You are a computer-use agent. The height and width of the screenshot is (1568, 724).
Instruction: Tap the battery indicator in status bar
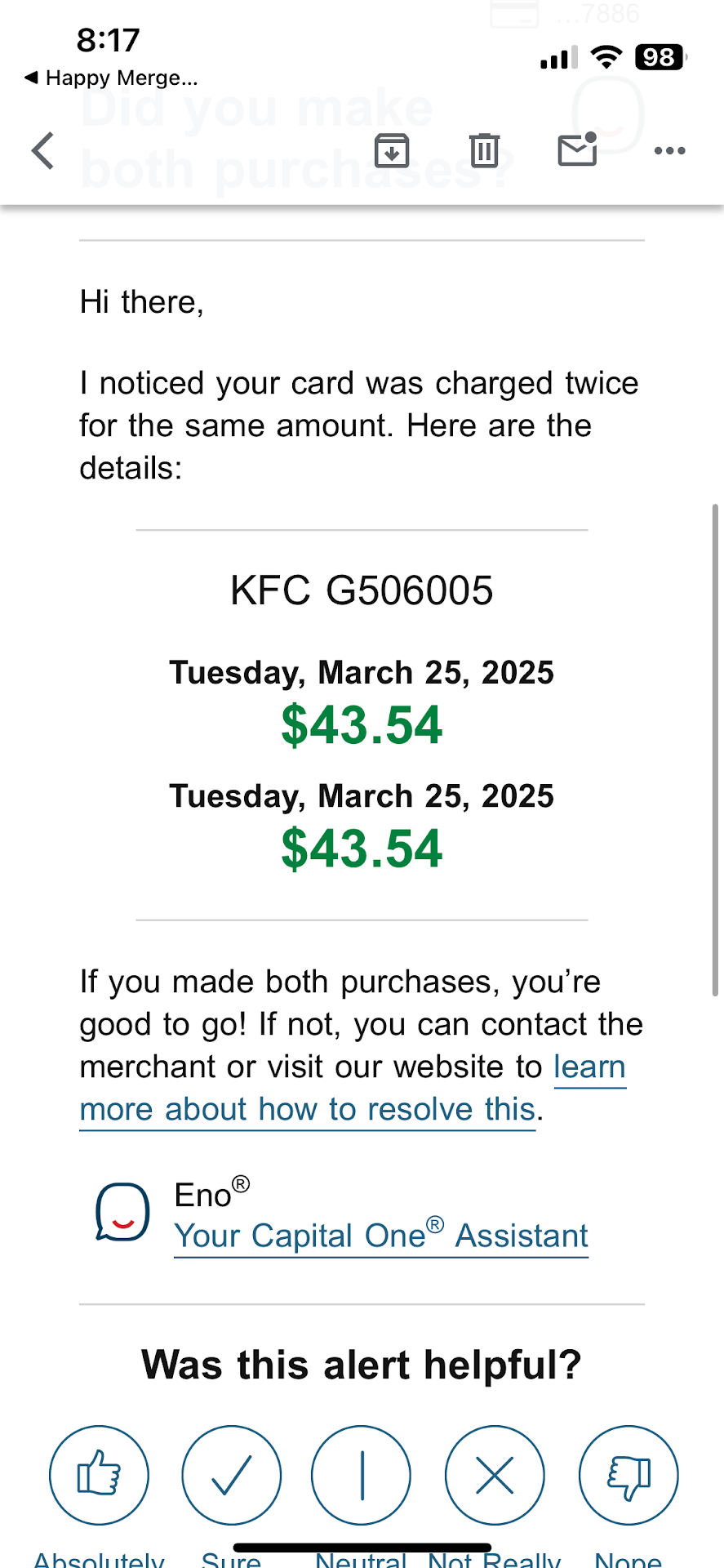click(660, 57)
